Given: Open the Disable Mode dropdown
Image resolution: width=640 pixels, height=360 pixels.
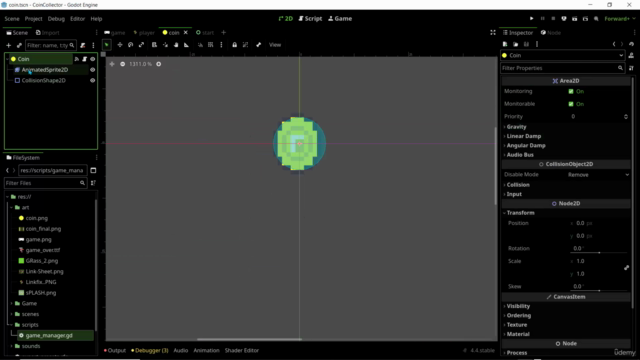Looking at the screenshot, I should (598, 175).
